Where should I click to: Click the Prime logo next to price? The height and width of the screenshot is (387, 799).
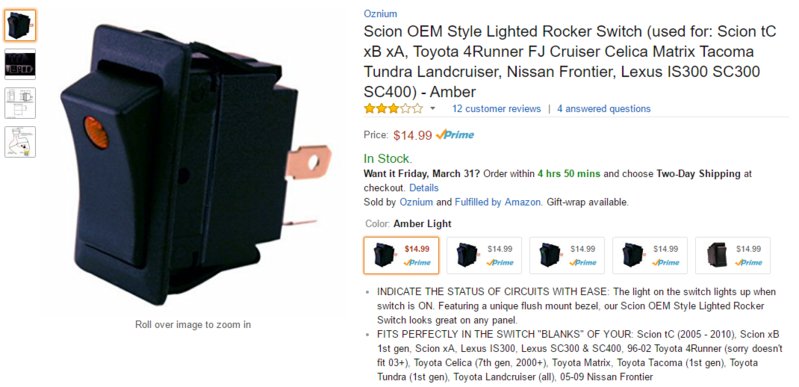click(x=455, y=135)
